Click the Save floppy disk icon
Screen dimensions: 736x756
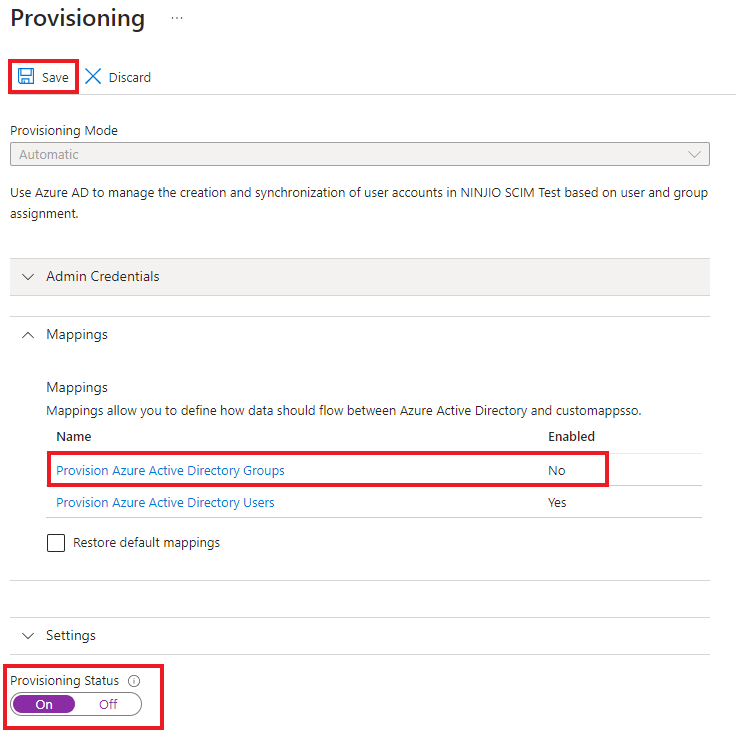click(26, 77)
